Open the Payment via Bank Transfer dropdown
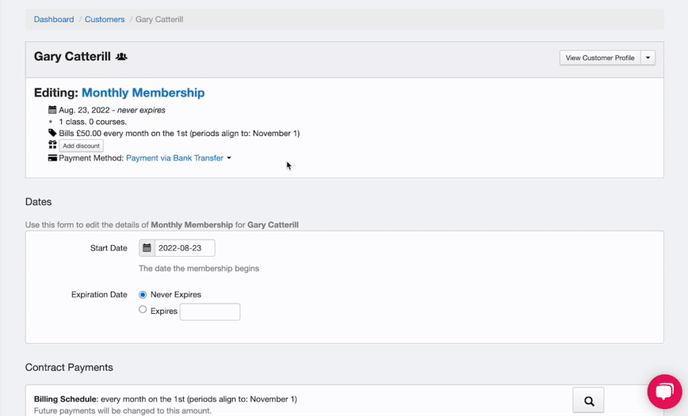 pos(178,158)
